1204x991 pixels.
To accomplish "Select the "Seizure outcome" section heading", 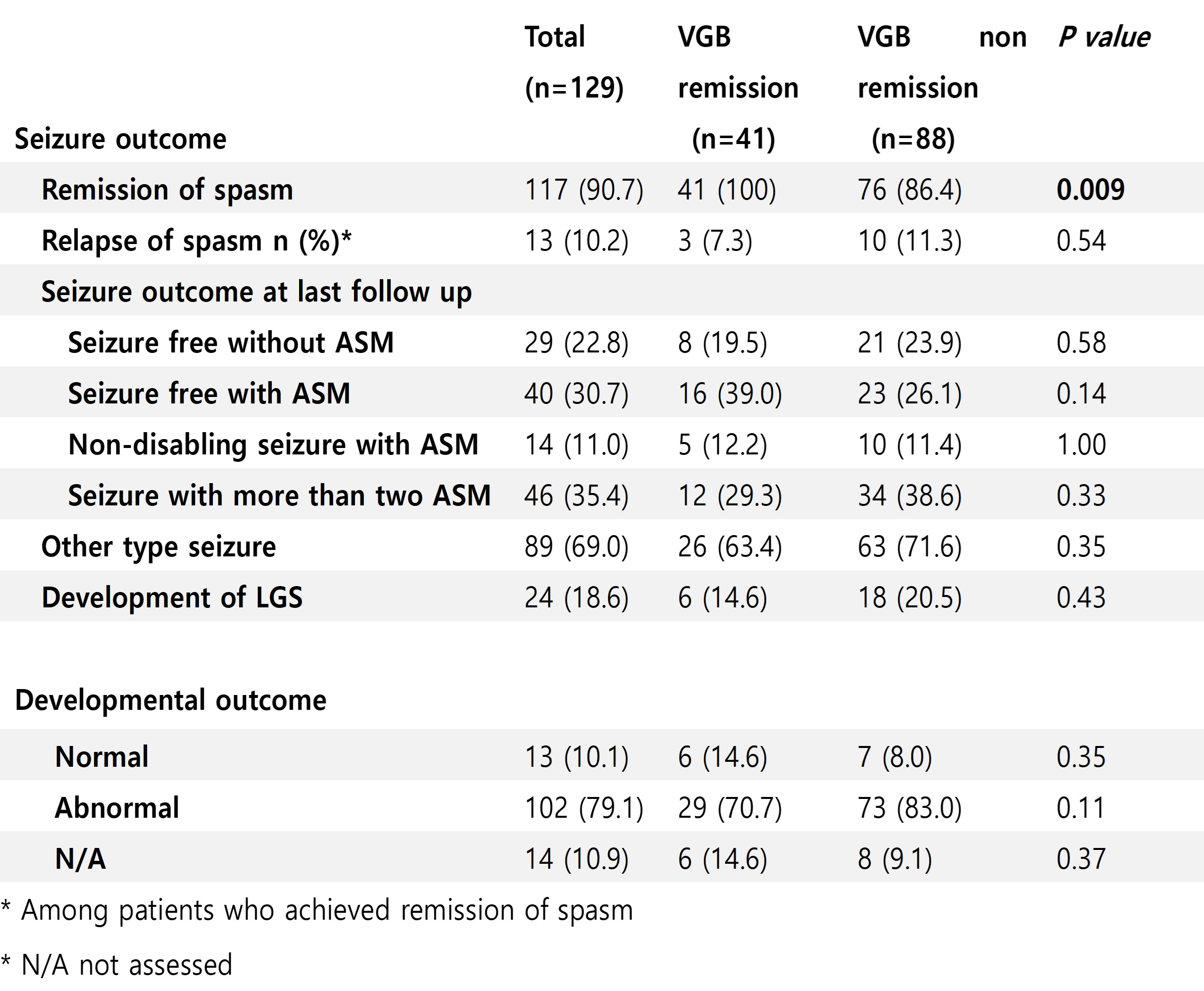I will tap(120, 139).
